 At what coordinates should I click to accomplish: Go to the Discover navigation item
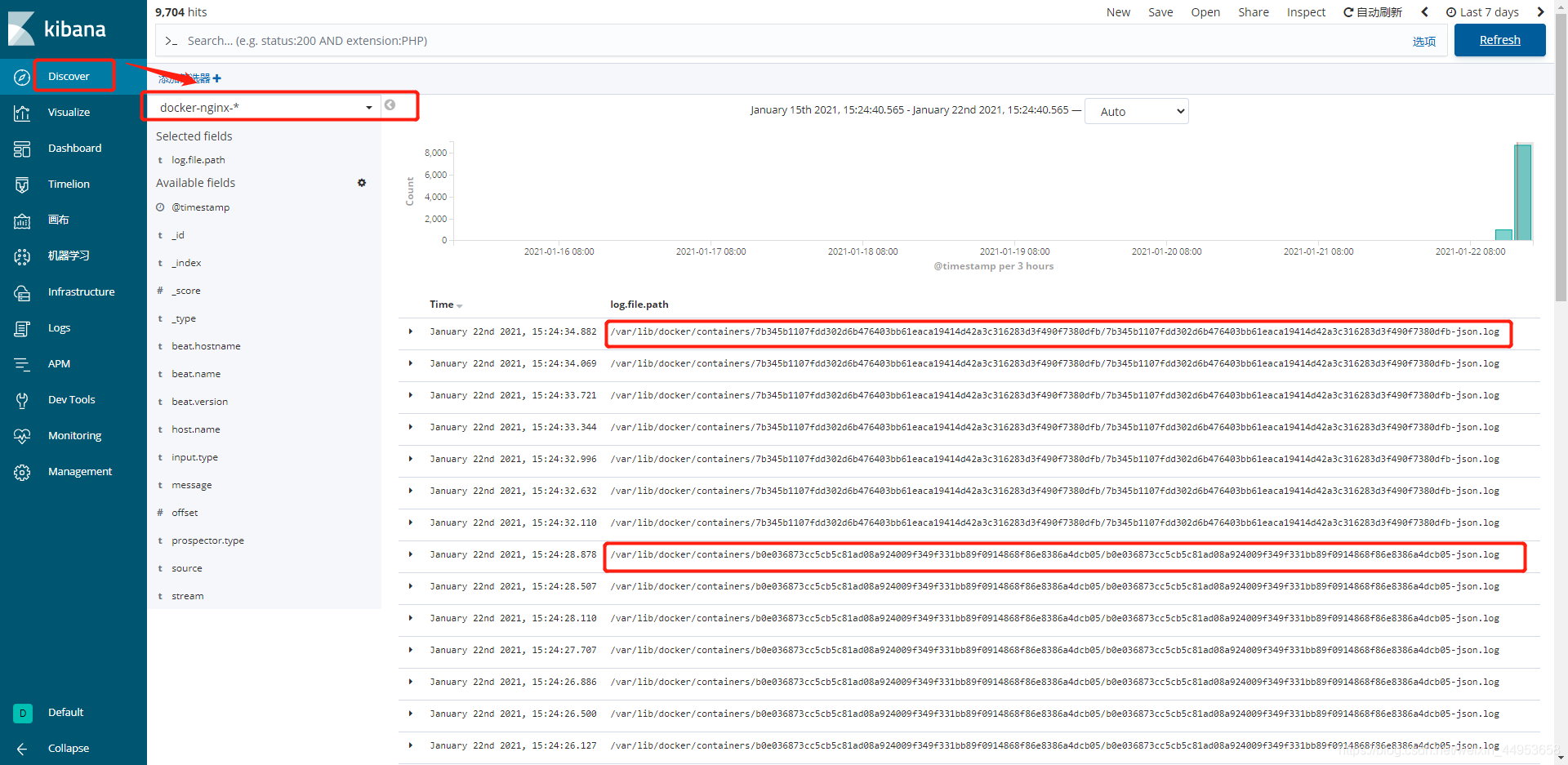tap(69, 77)
